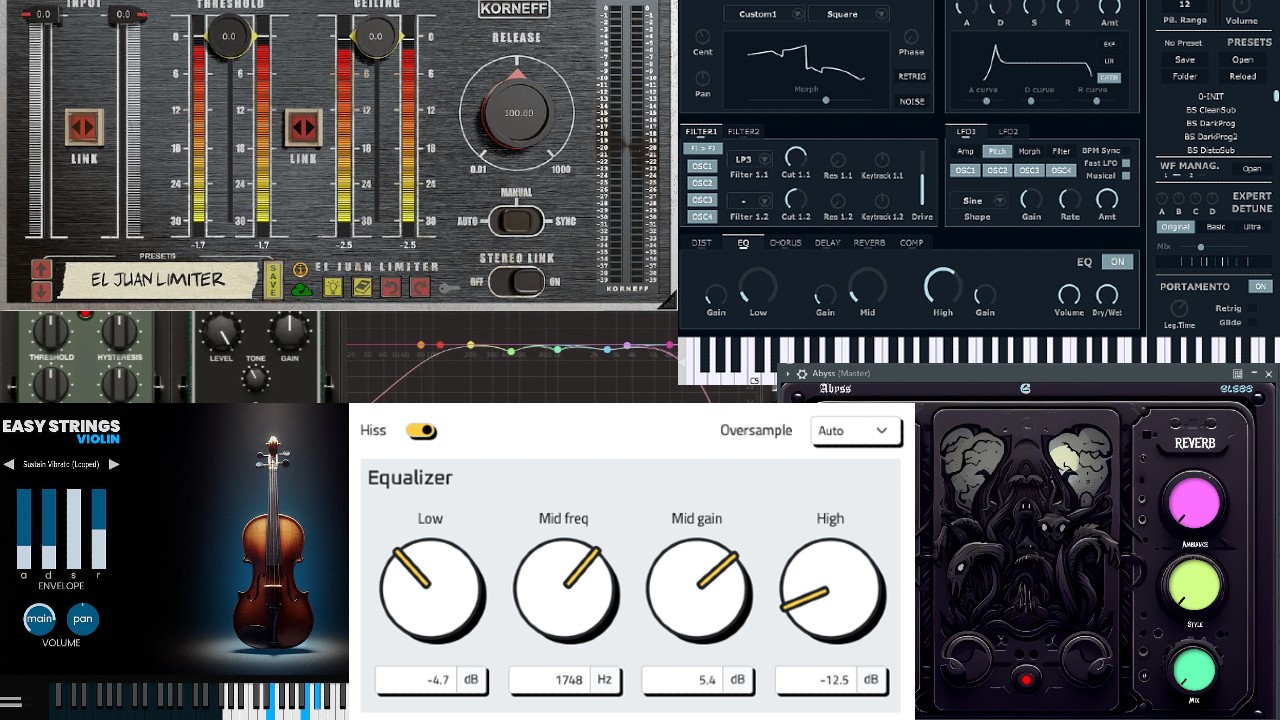Open the REVERB effects tab in the synth
This screenshot has width=1280, height=720.
tap(869, 243)
